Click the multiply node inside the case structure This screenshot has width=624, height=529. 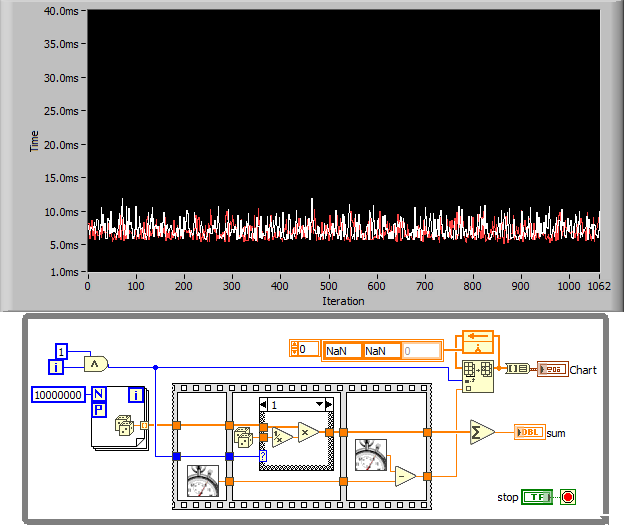308,433
